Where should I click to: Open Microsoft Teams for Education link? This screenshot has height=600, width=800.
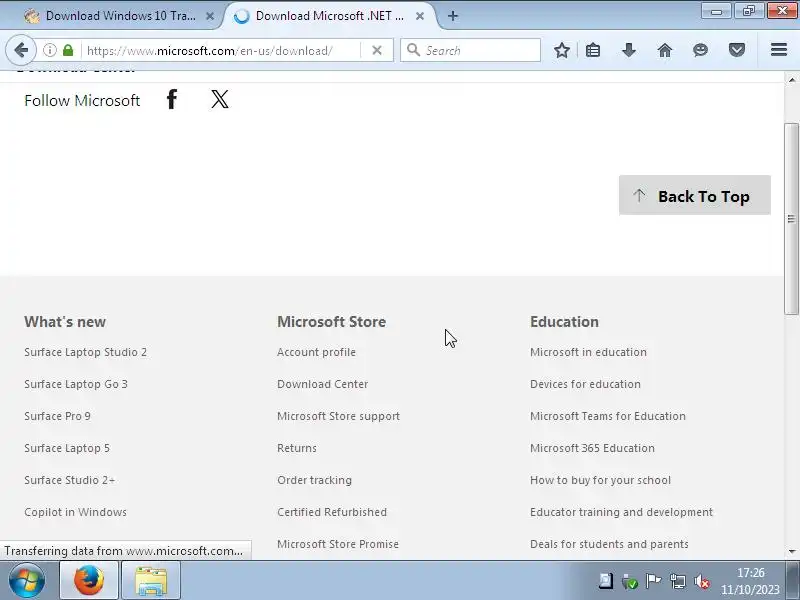[x=608, y=416]
